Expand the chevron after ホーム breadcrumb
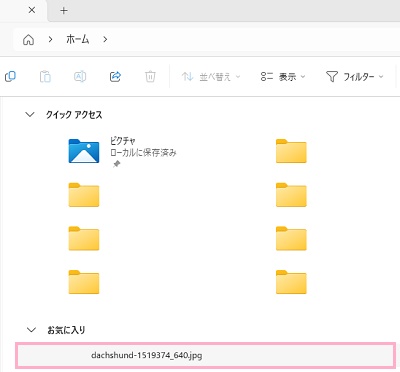 (x=105, y=40)
